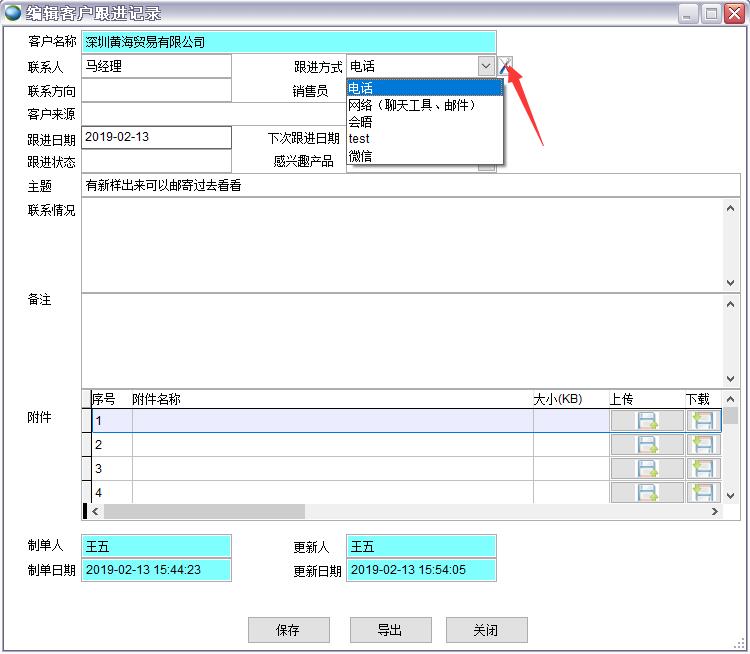Click upload icon in attachment row 4
Image resolution: width=750 pixels, height=654 pixels.
[647, 492]
